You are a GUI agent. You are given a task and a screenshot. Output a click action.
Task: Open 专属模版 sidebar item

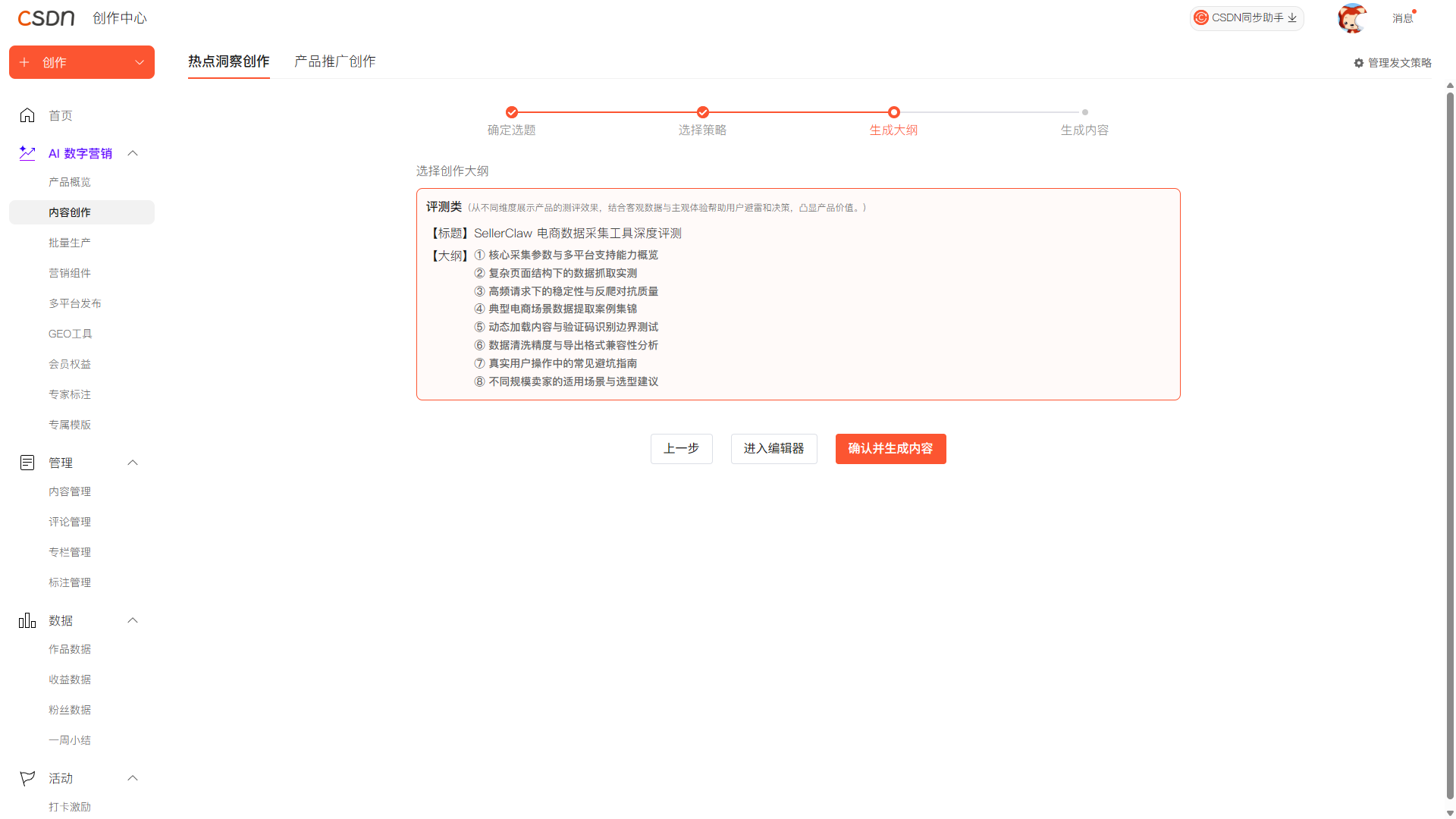[x=70, y=425]
